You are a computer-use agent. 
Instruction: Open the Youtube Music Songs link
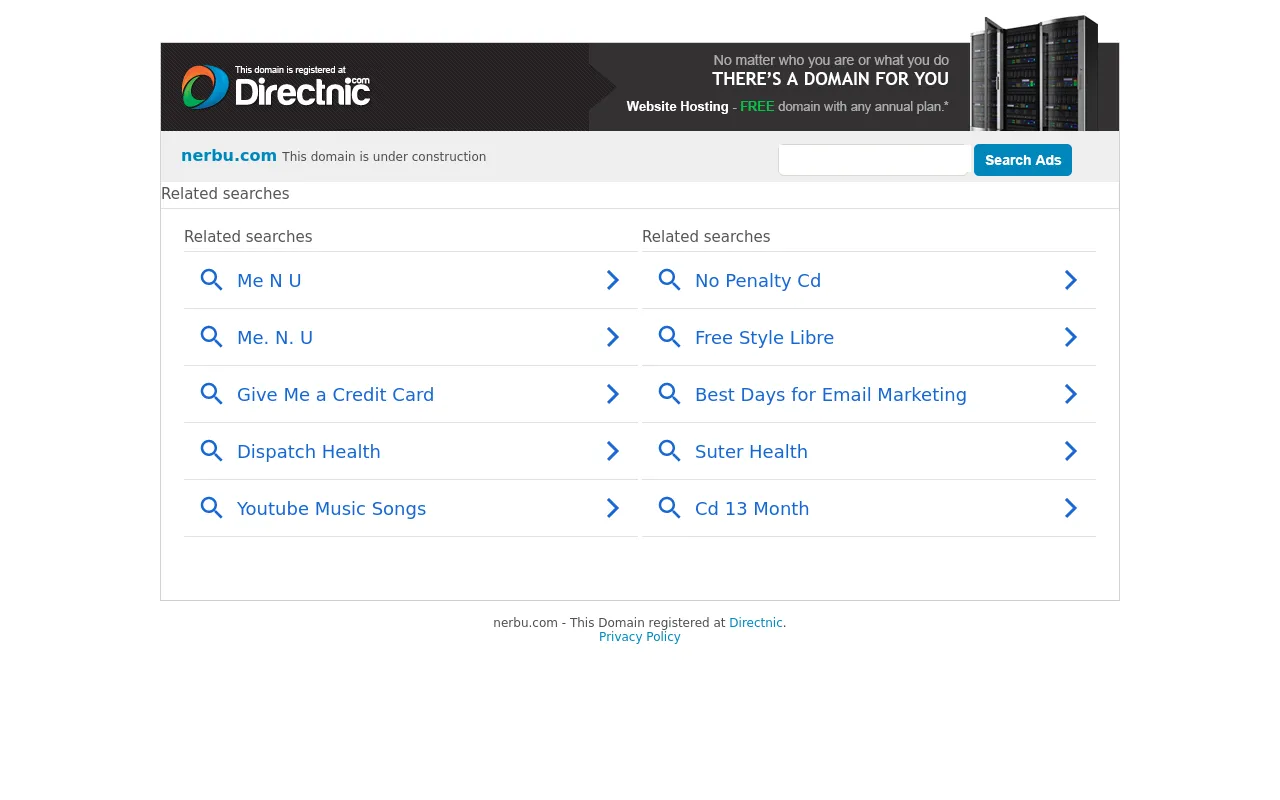click(331, 509)
